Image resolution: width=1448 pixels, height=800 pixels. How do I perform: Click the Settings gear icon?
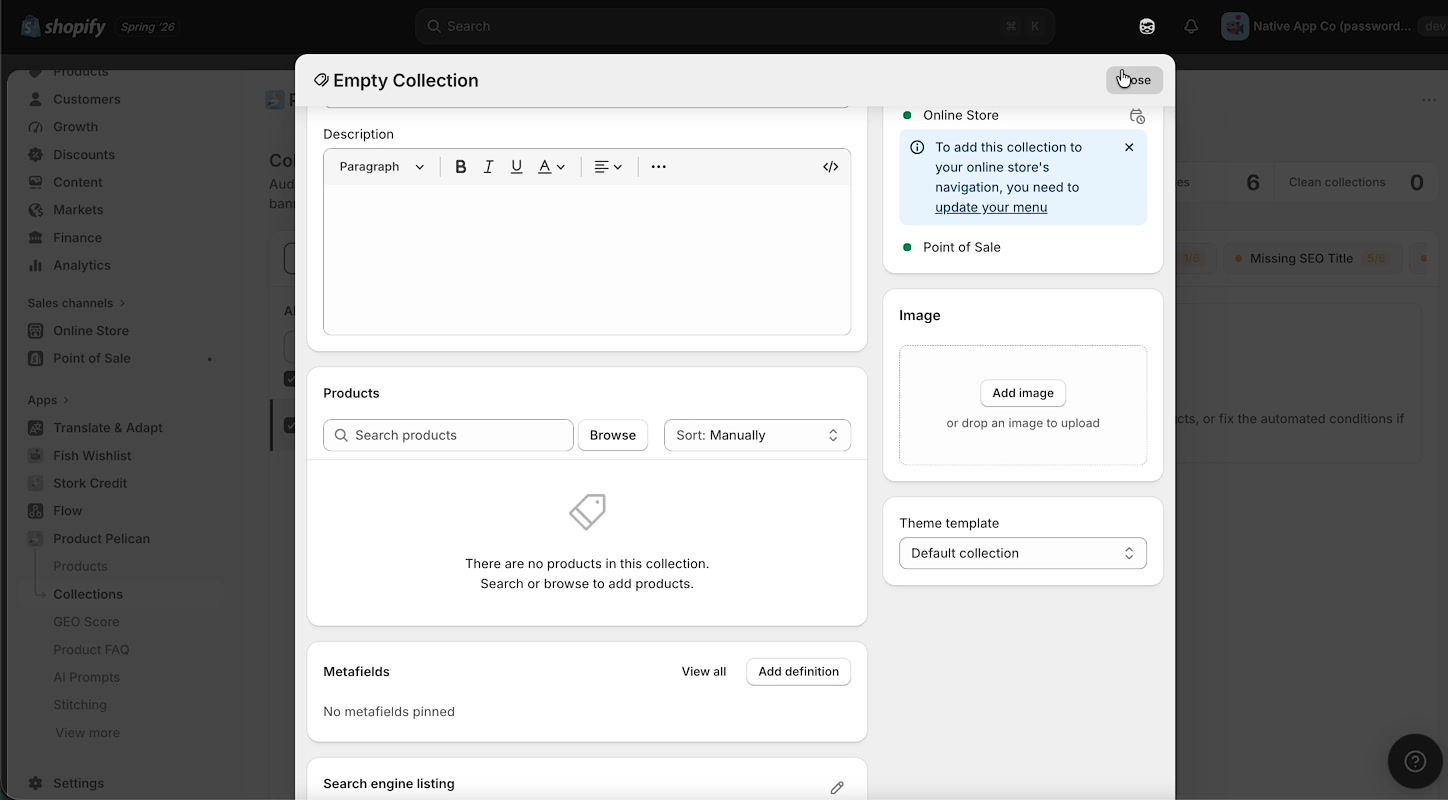(36, 784)
